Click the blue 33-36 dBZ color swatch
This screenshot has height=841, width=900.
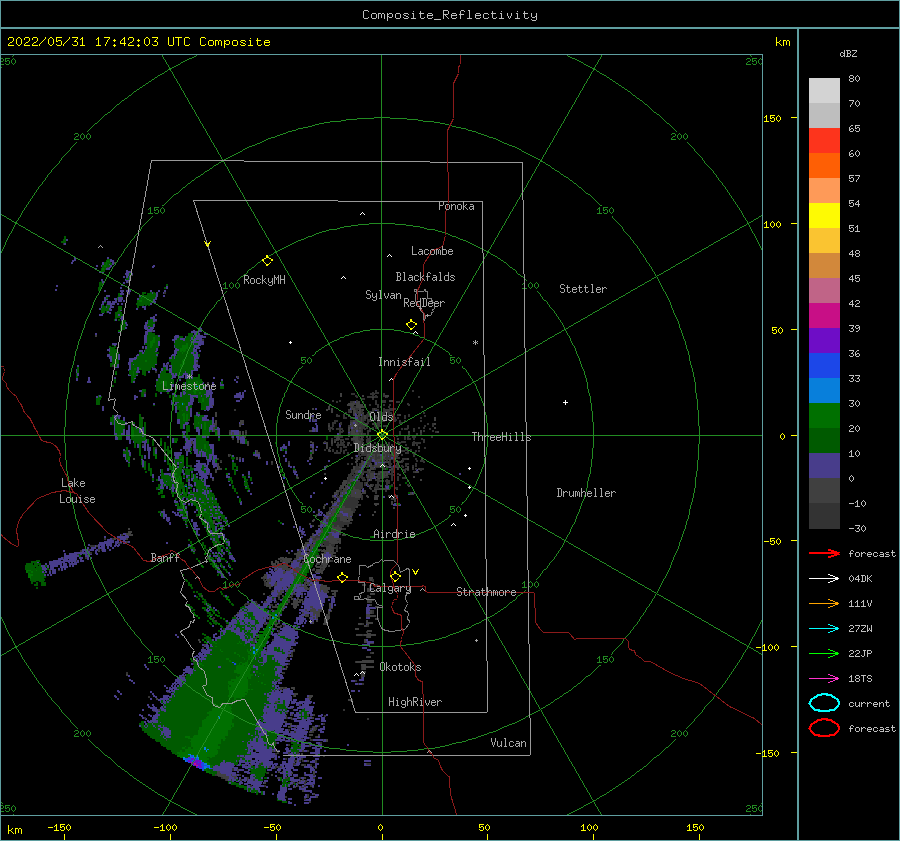click(824, 366)
